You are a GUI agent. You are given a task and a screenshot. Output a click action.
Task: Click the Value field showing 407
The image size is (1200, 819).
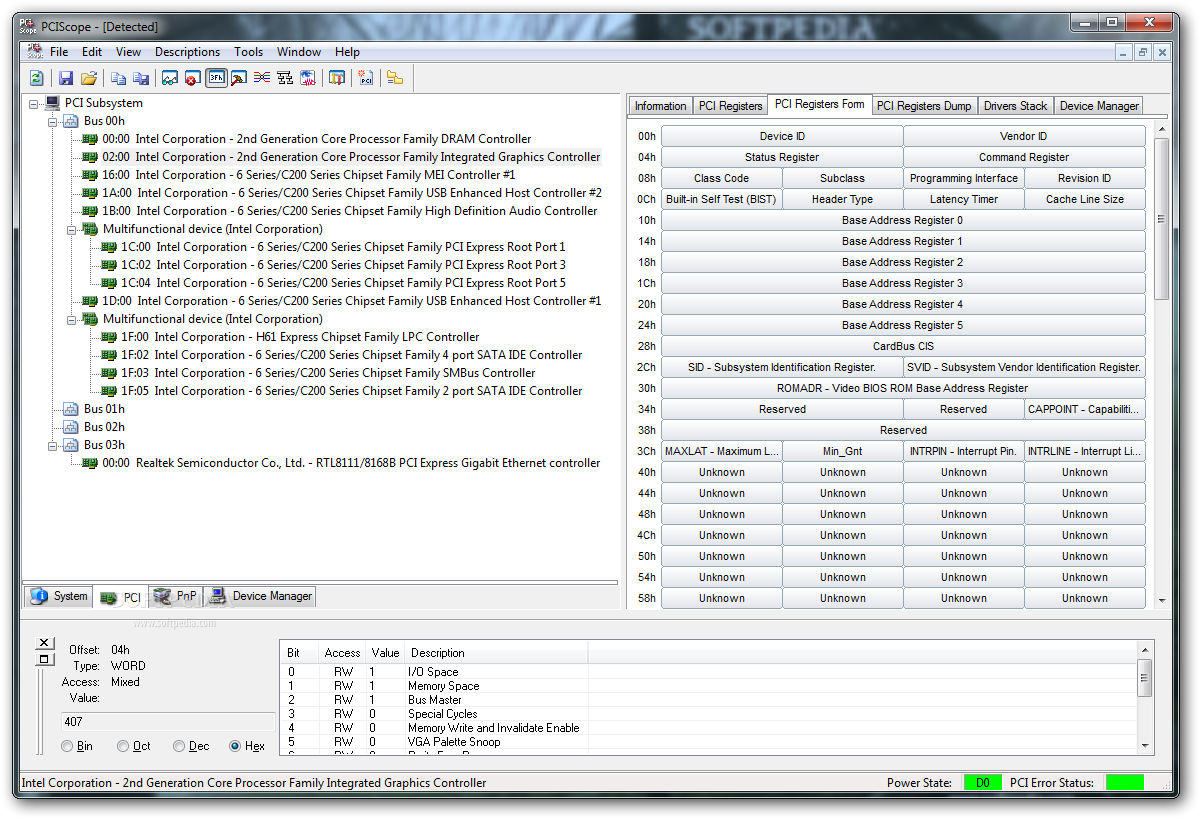[x=167, y=722]
